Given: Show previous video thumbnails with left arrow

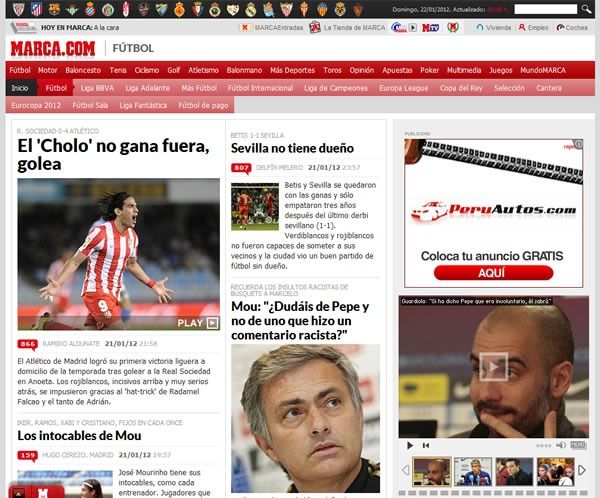Looking at the screenshot, I should [406, 470].
